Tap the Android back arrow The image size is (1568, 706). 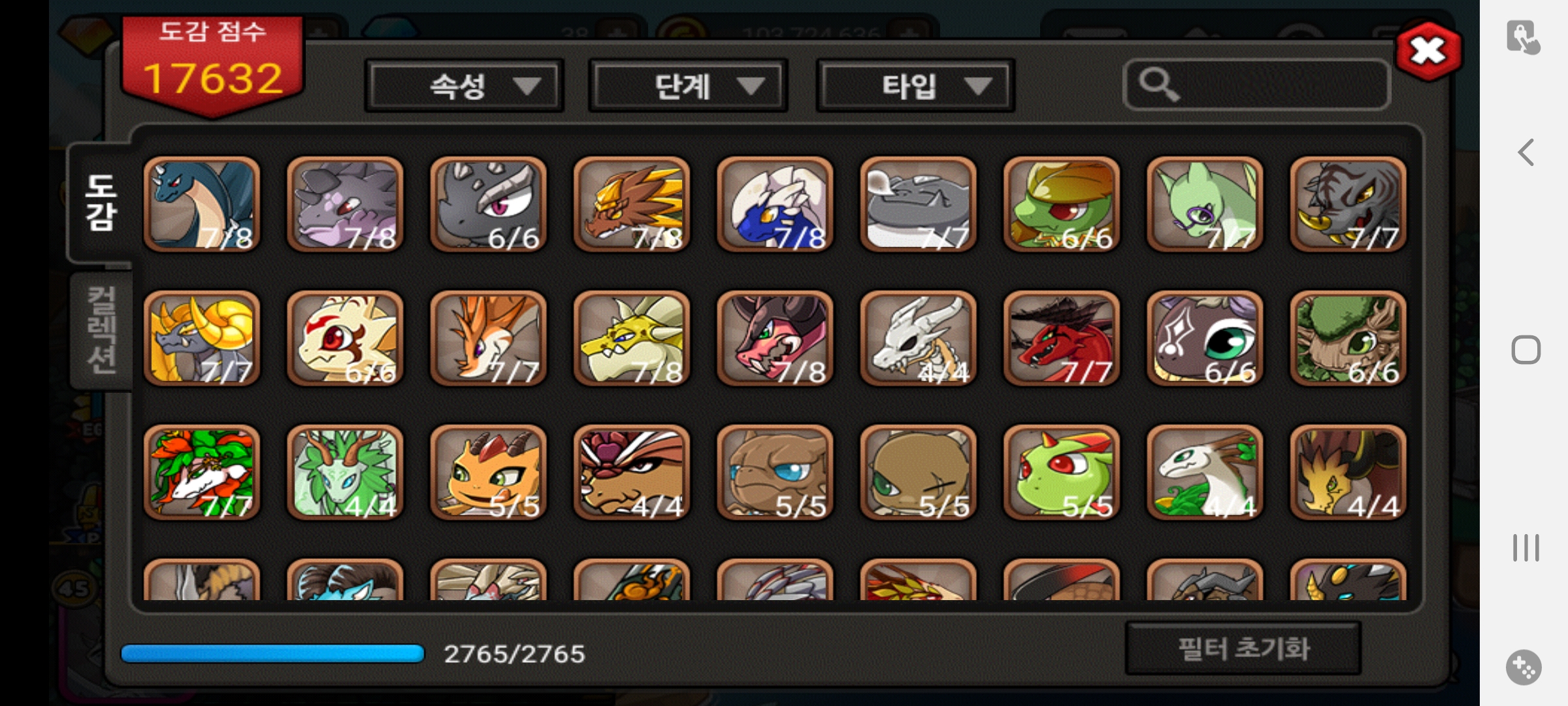pos(1526,152)
